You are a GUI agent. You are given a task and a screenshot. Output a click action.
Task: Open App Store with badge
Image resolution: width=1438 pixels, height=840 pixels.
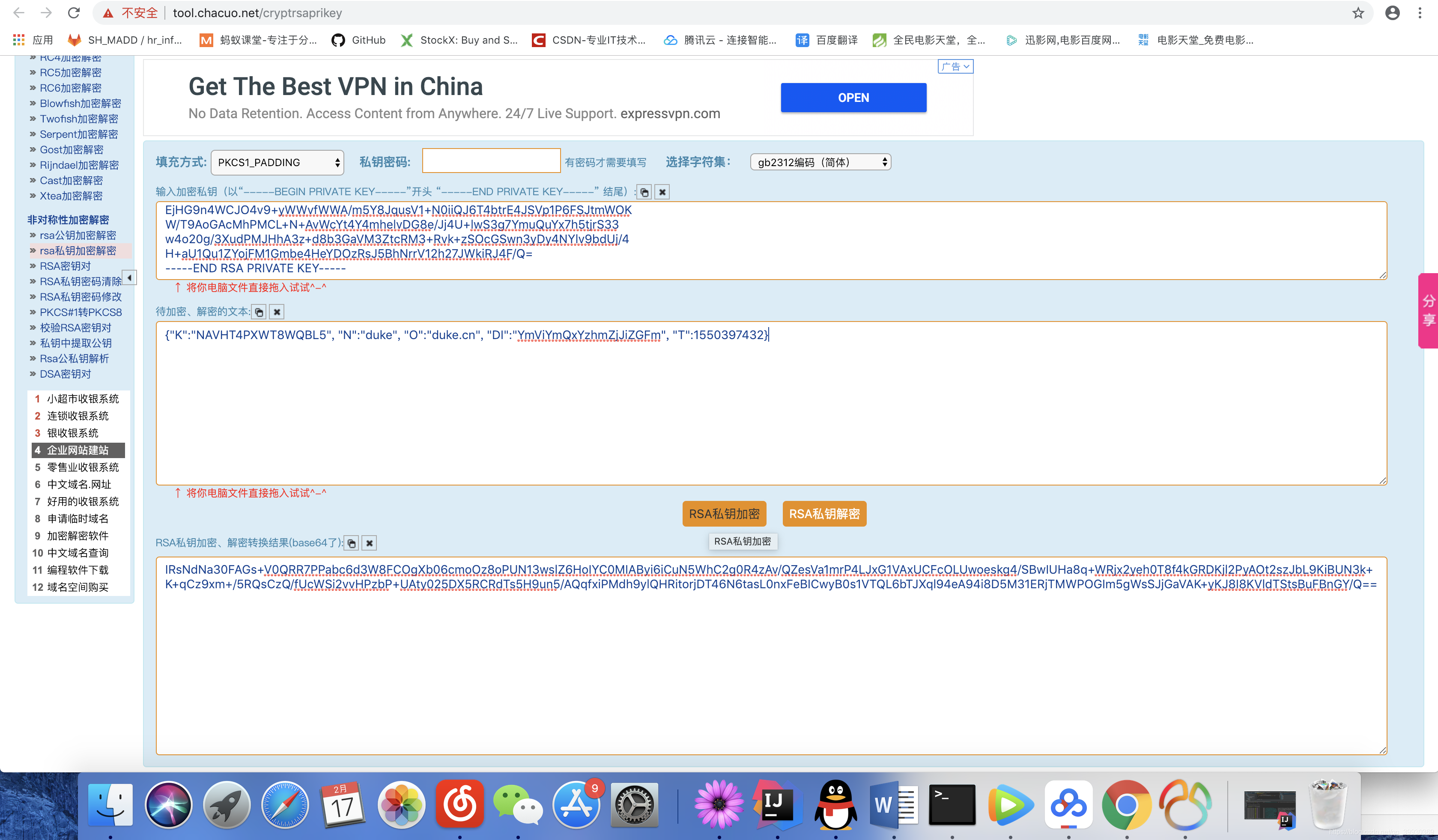pyautogui.click(x=576, y=805)
